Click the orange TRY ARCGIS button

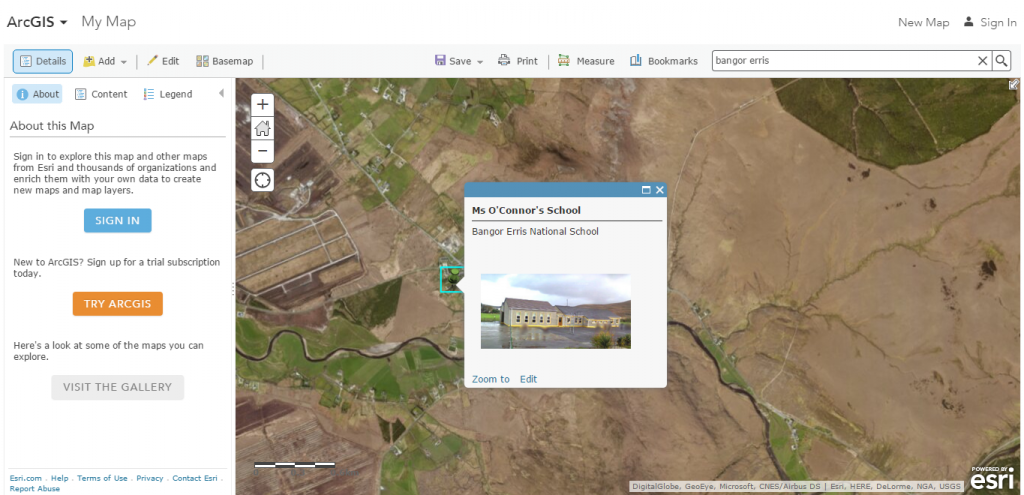pyautogui.click(x=118, y=304)
